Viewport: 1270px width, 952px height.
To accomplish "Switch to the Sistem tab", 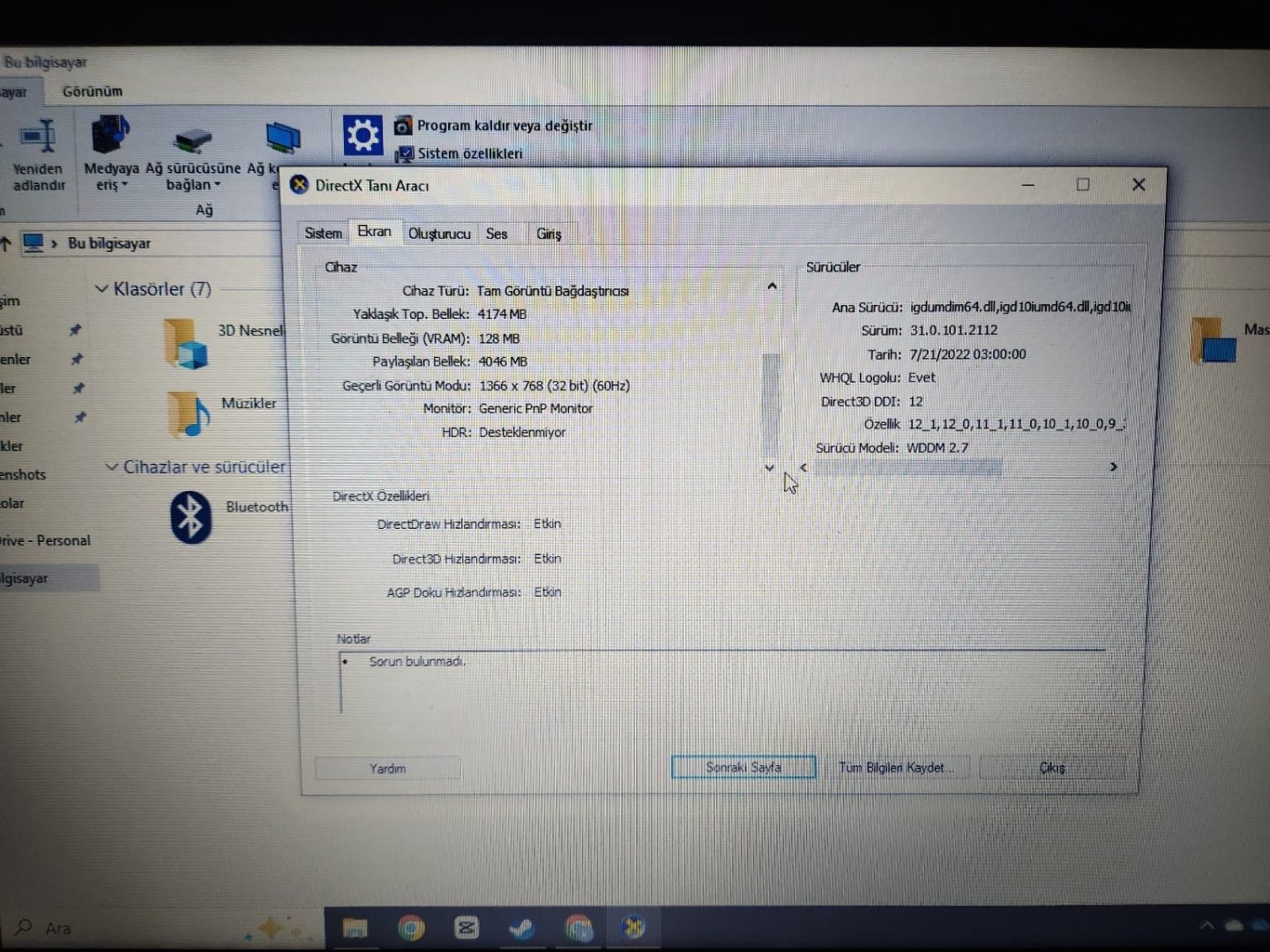I will point(323,233).
